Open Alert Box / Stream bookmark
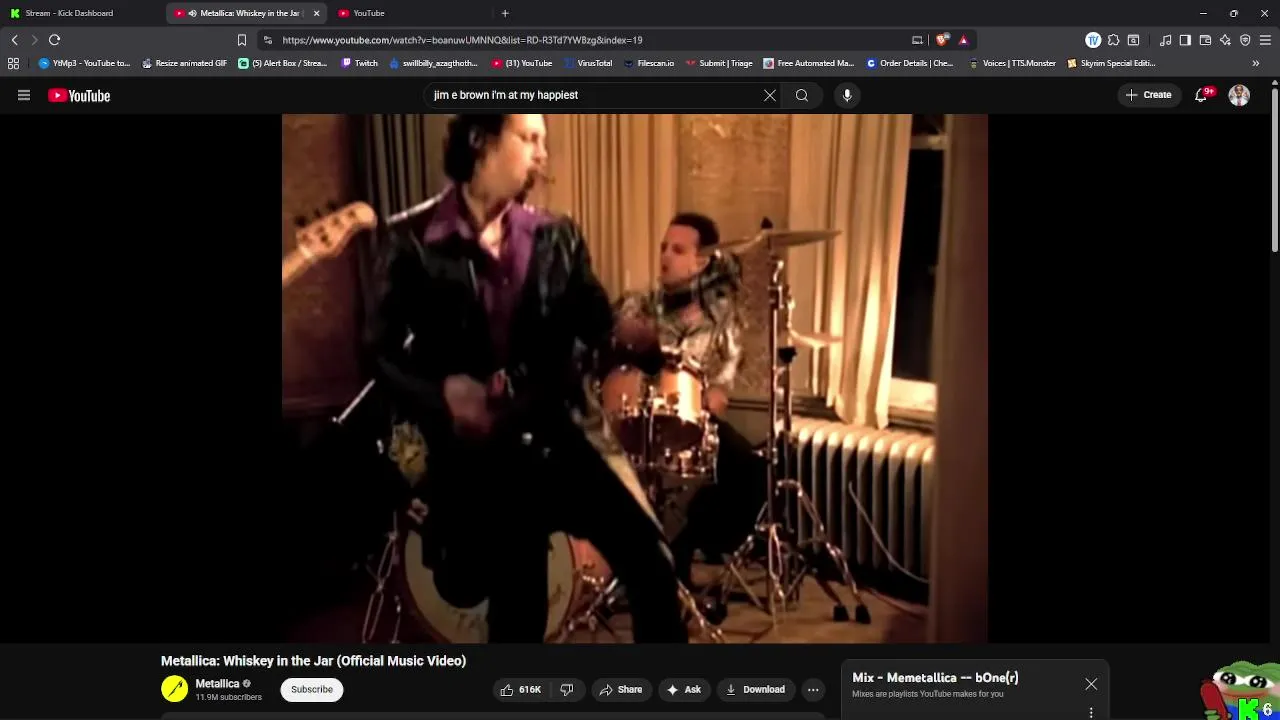The image size is (1280, 720). (x=283, y=63)
